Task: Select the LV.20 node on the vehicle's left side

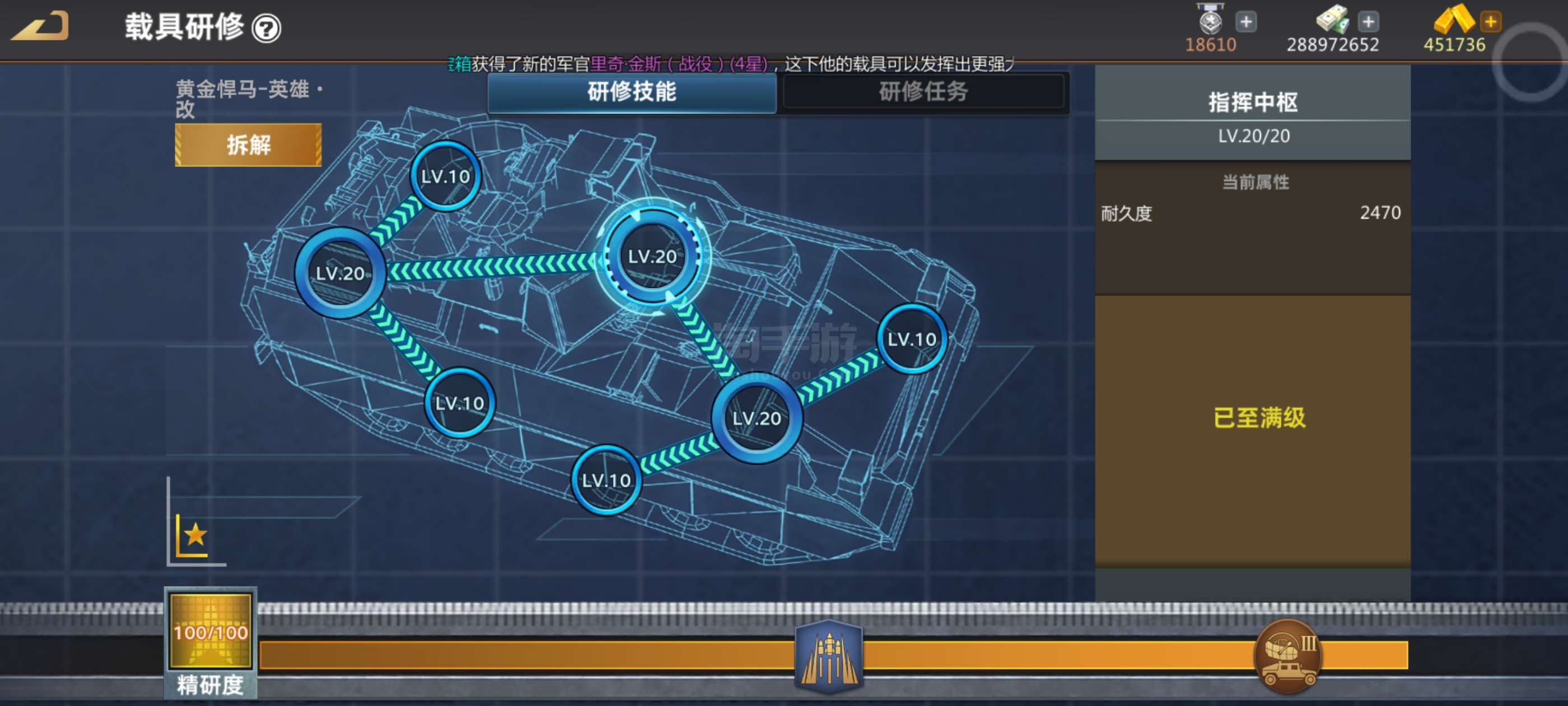Action: [x=340, y=273]
